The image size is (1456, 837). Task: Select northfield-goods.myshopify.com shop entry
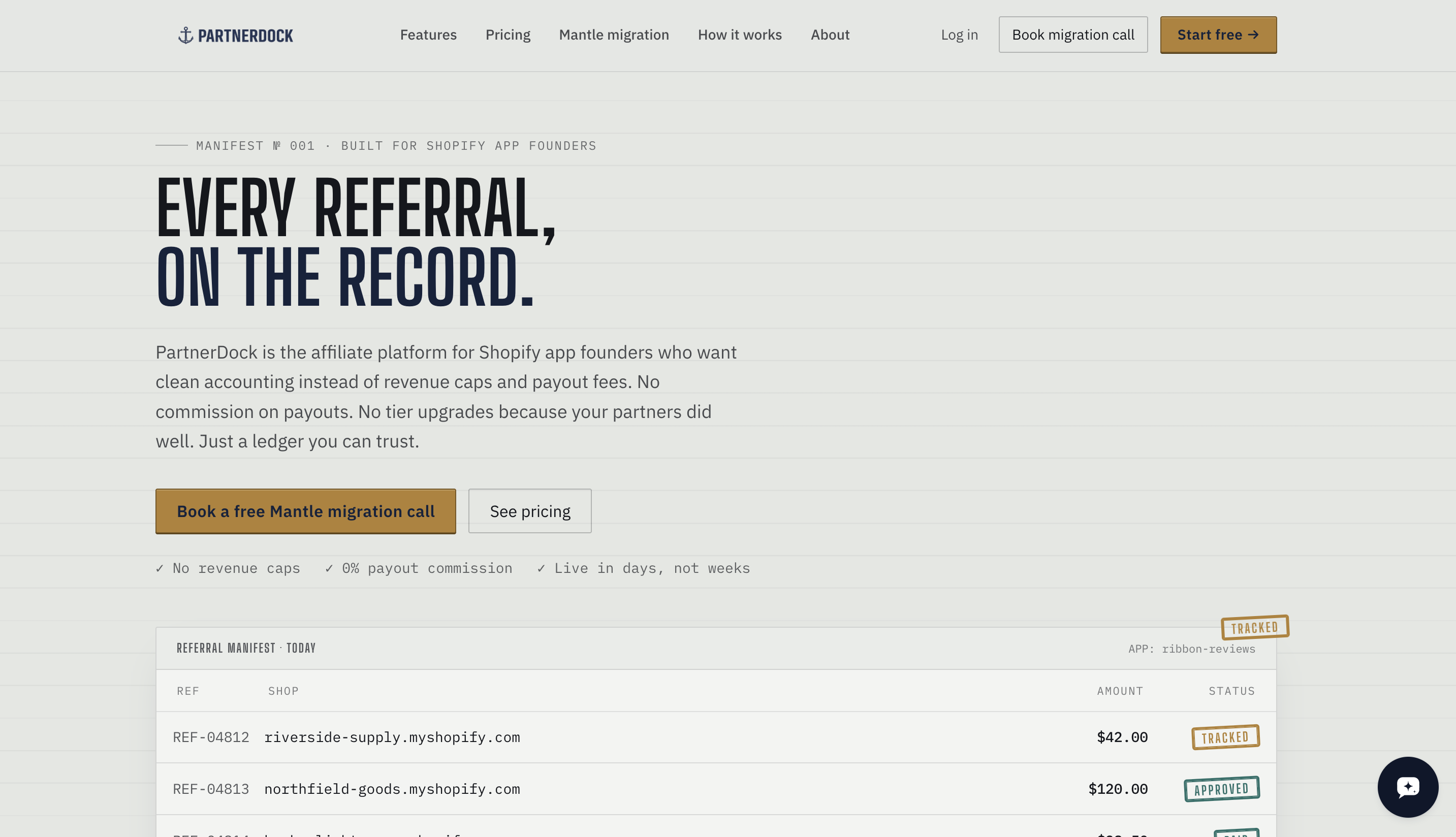392,789
